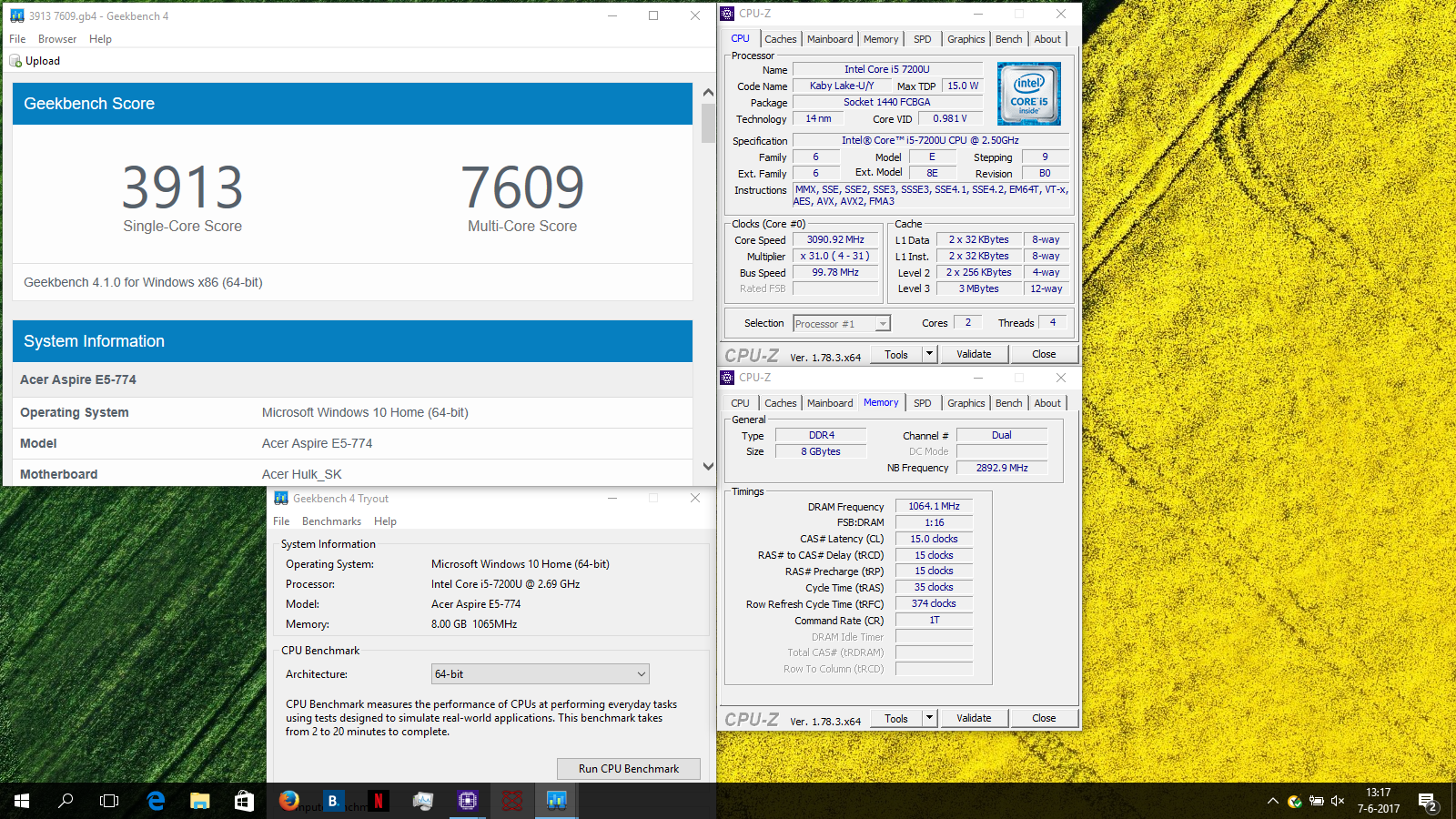The width and height of the screenshot is (1456, 819).
Task: Open the Action Center notifications
Action: pyautogui.click(x=1427, y=802)
